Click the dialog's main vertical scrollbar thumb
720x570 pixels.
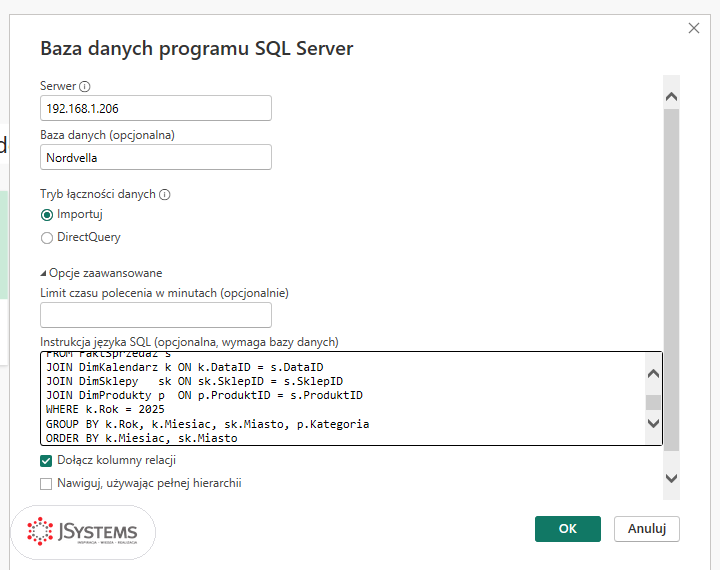[x=671, y=280]
